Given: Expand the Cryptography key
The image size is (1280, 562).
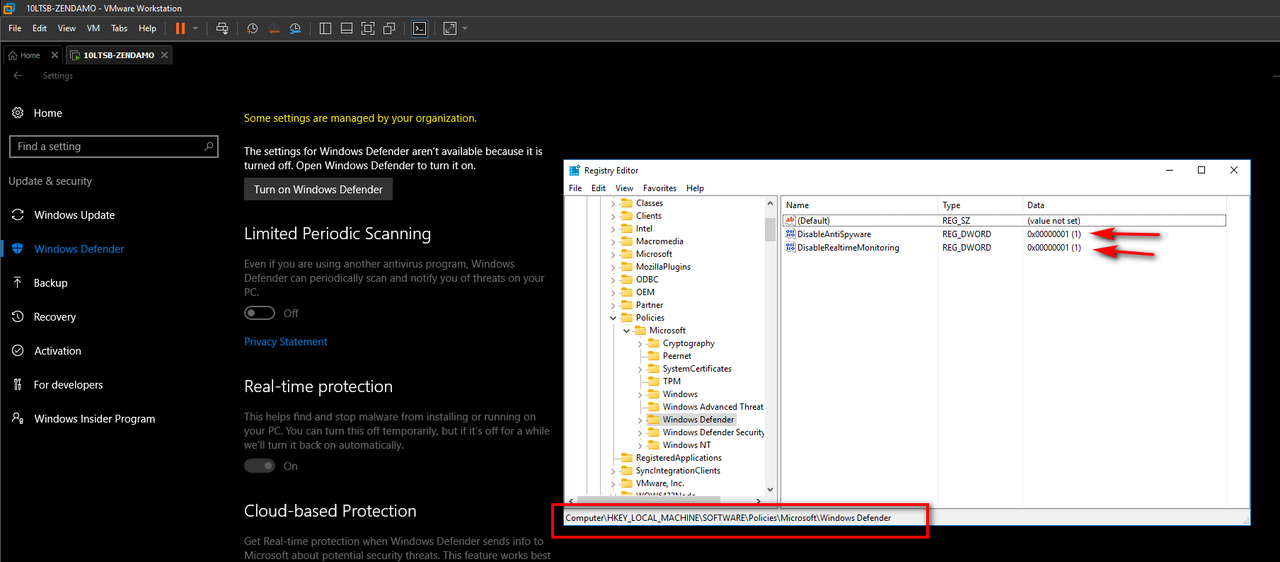Looking at the screenshot, I should (640, 343).
